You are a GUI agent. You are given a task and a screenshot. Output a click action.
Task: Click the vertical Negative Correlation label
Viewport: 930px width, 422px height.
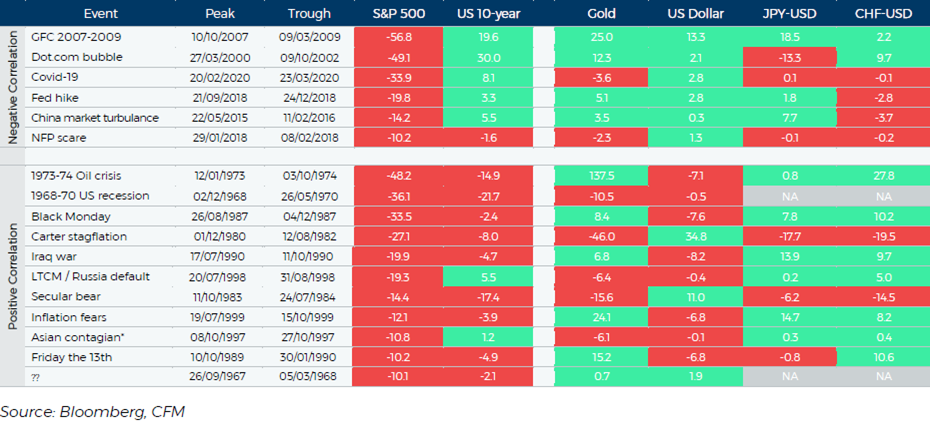coord(12,87)
